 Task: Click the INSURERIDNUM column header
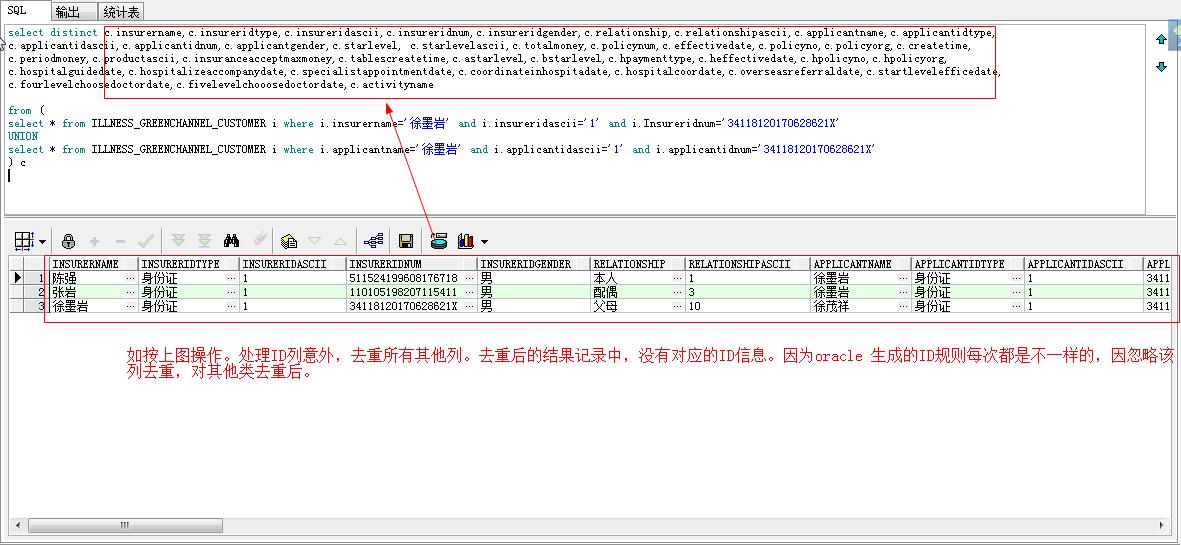[412, 264]
